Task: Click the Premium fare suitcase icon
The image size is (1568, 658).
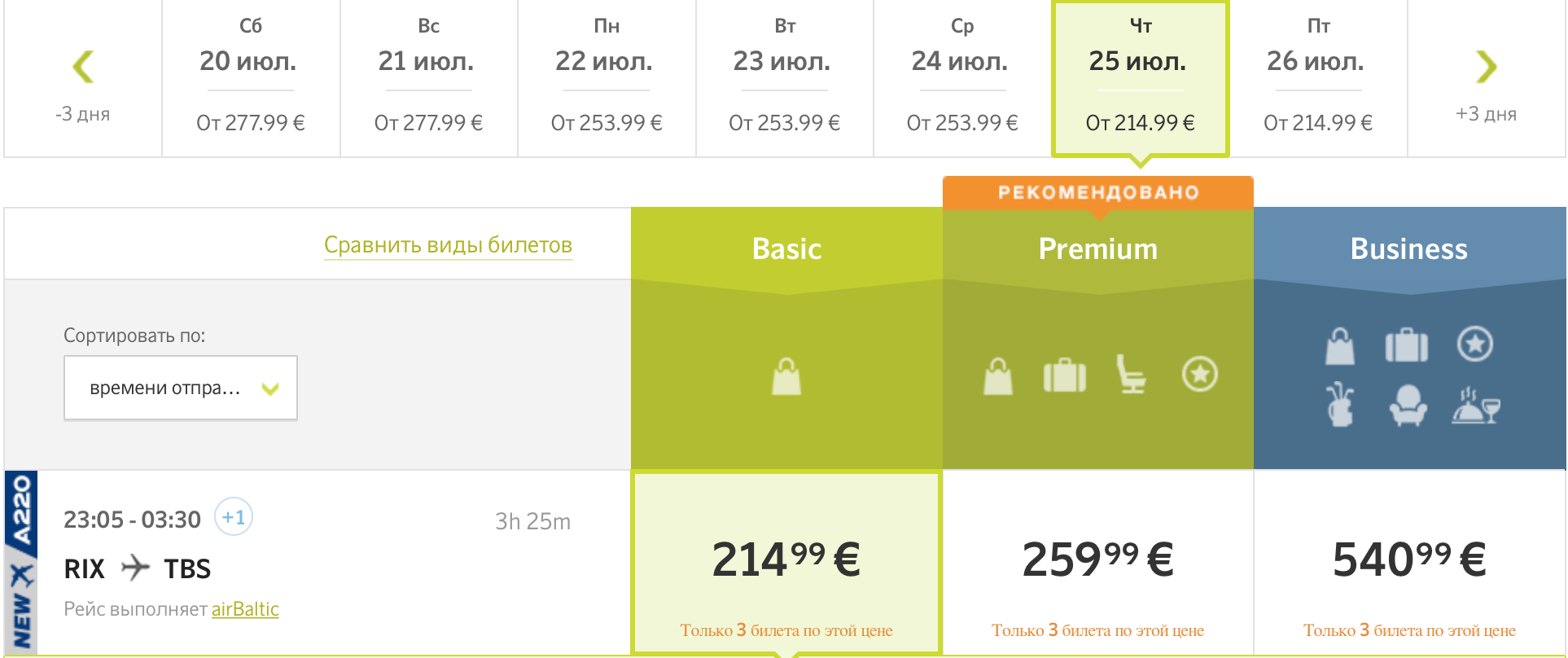Action: click(1065, 376)
